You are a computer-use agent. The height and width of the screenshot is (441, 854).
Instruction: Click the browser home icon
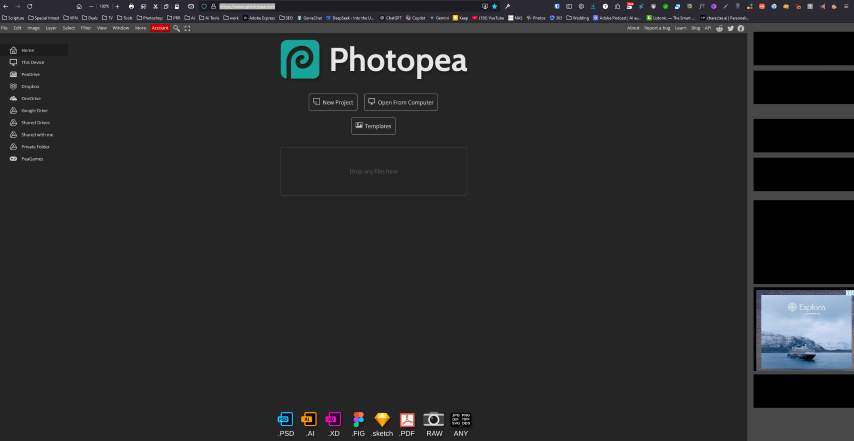[x=79, y=7]
